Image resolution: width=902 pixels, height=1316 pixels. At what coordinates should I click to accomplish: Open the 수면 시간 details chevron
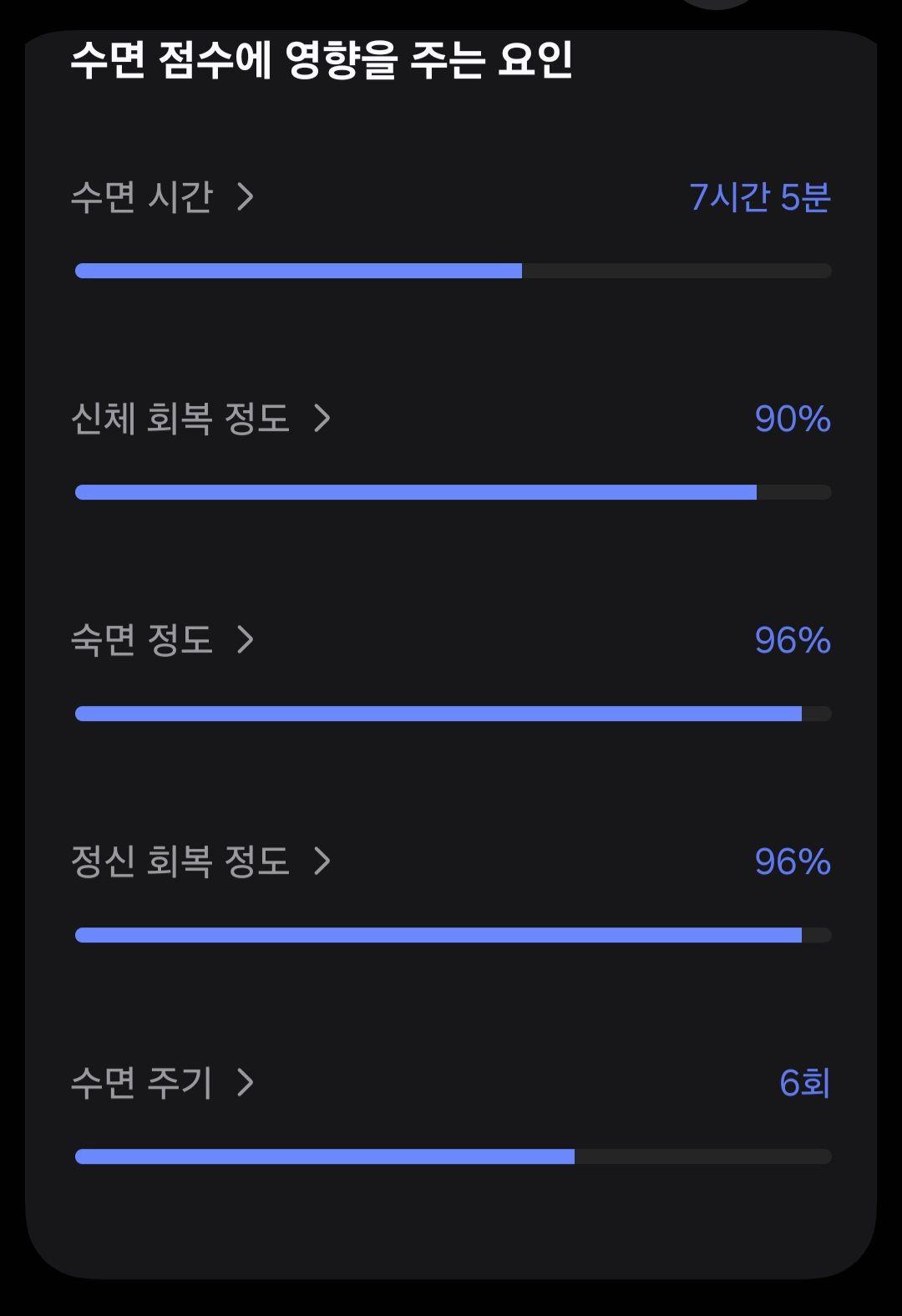(245, 197)
